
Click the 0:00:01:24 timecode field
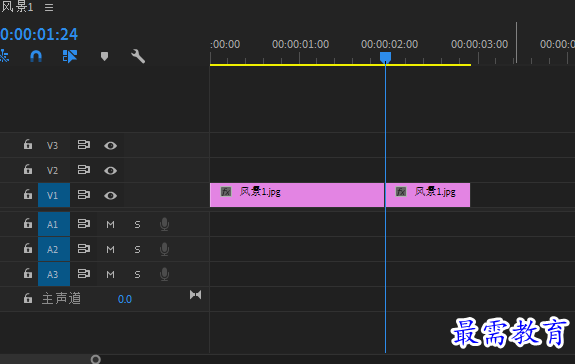click(39, 34)
